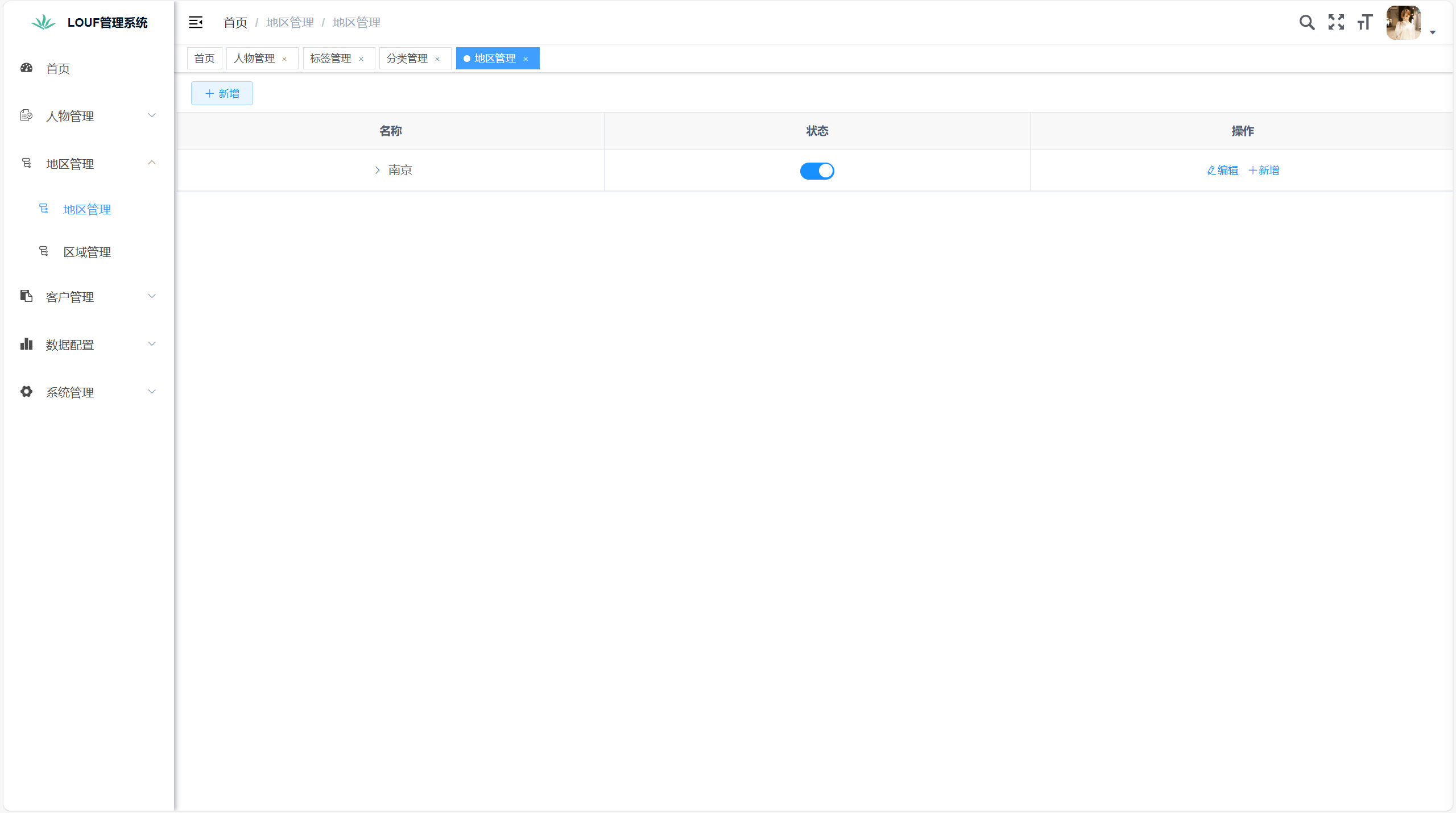Expand the 南京 tree row
This screenshot has height=813, width=1456.
pyautogui.click(x=377, y=170)
